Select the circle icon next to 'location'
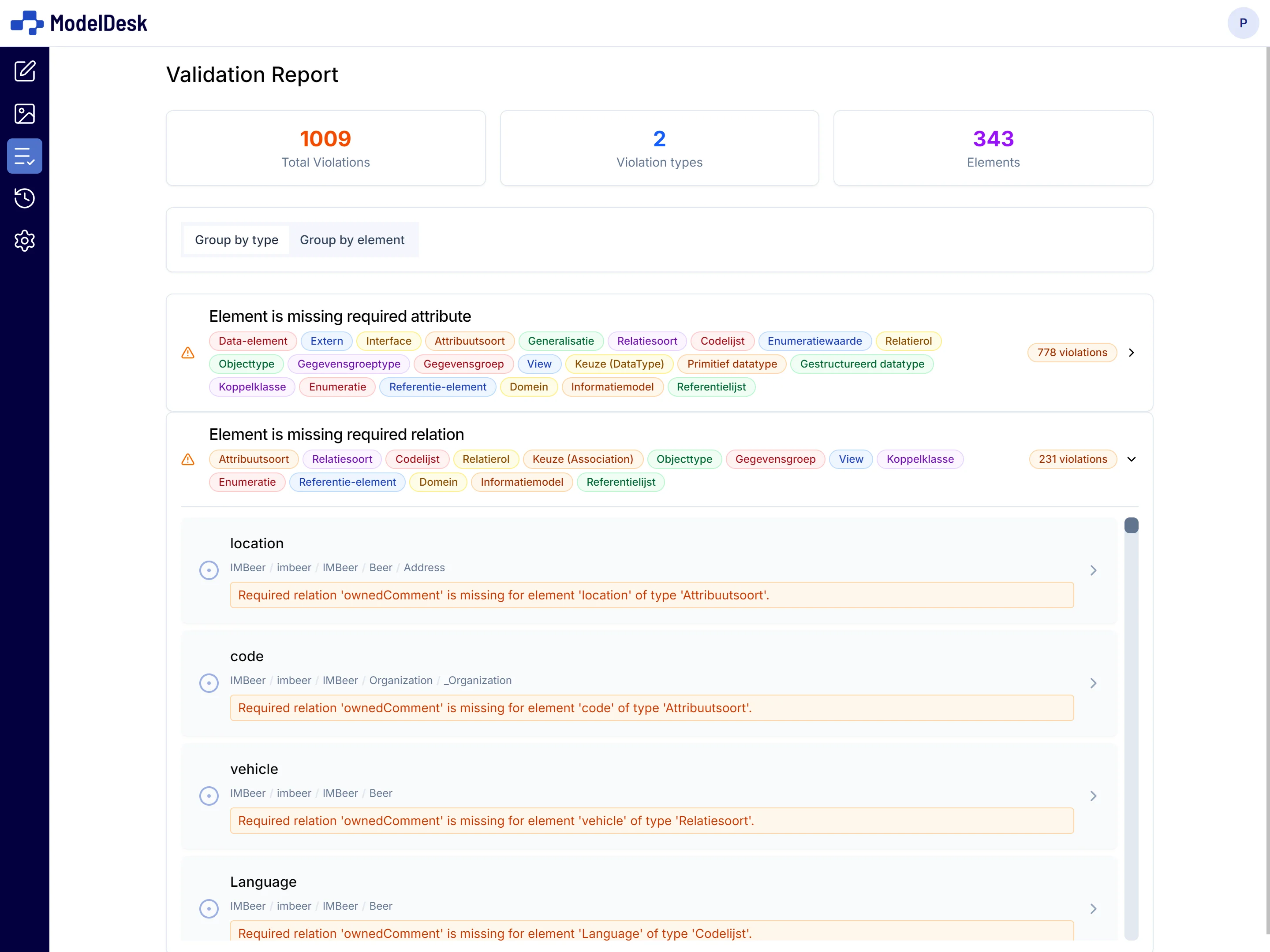 209,570
